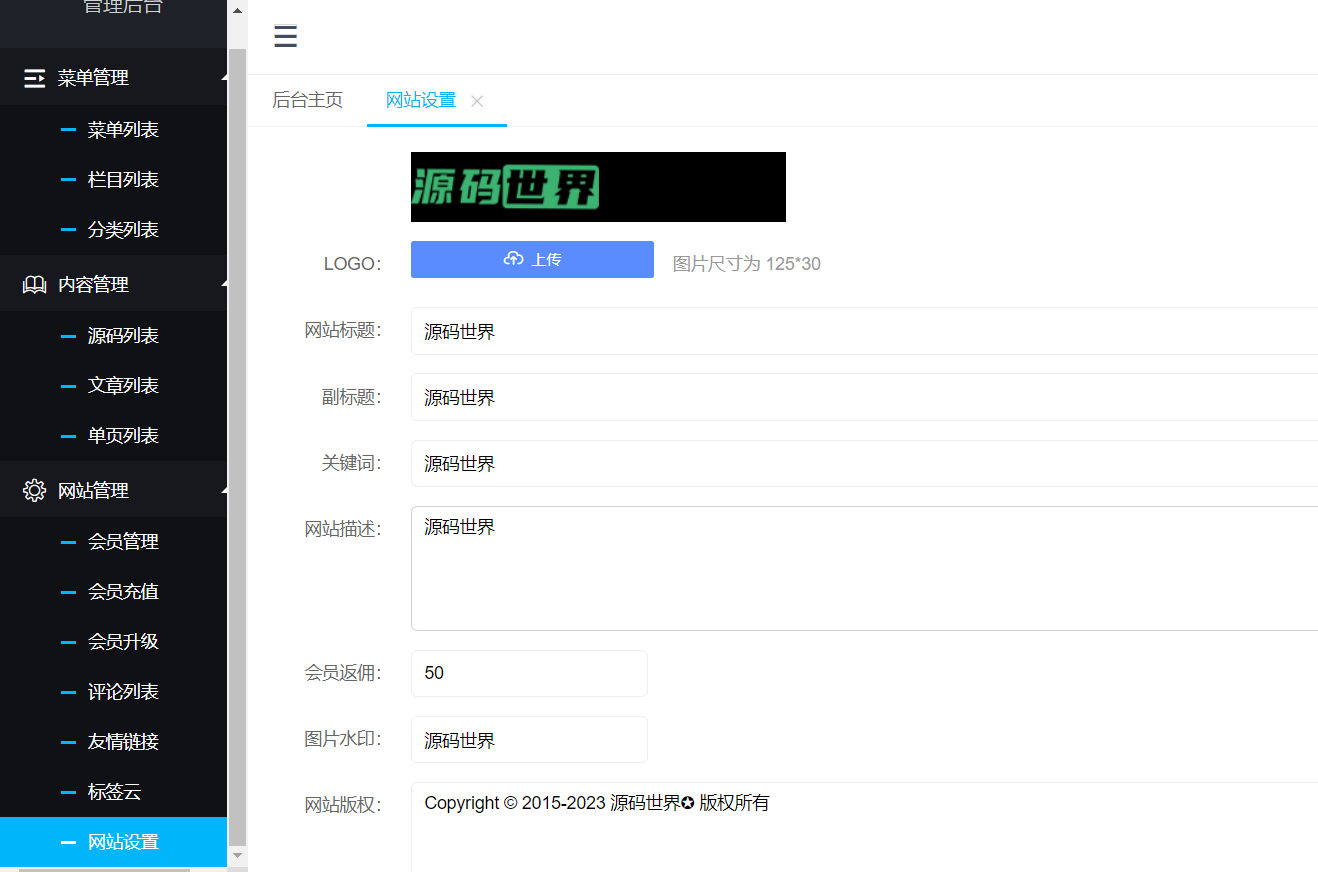
Task: Click the 网站管理 gear icon
Action: click(35, 490)
